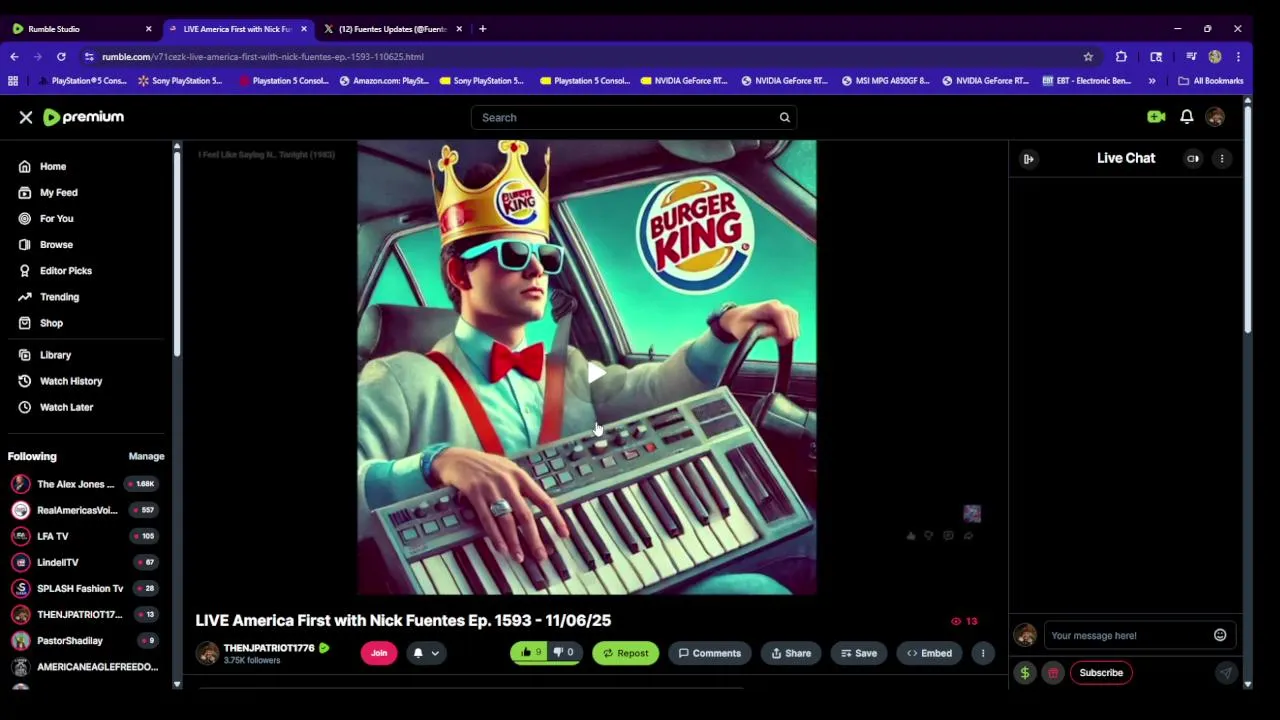
Task: Share the video
Action: pos(791,653)
